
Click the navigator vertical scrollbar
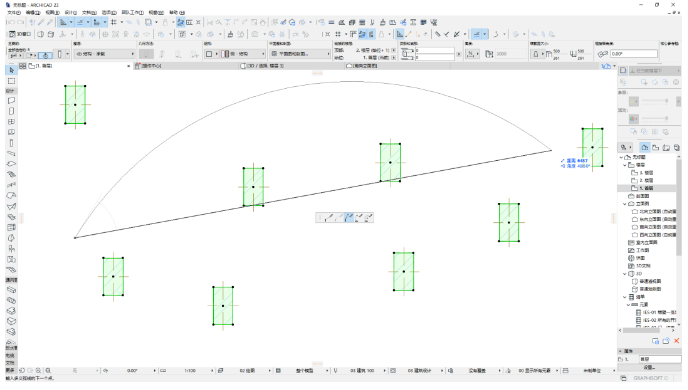tap(679, 206)
